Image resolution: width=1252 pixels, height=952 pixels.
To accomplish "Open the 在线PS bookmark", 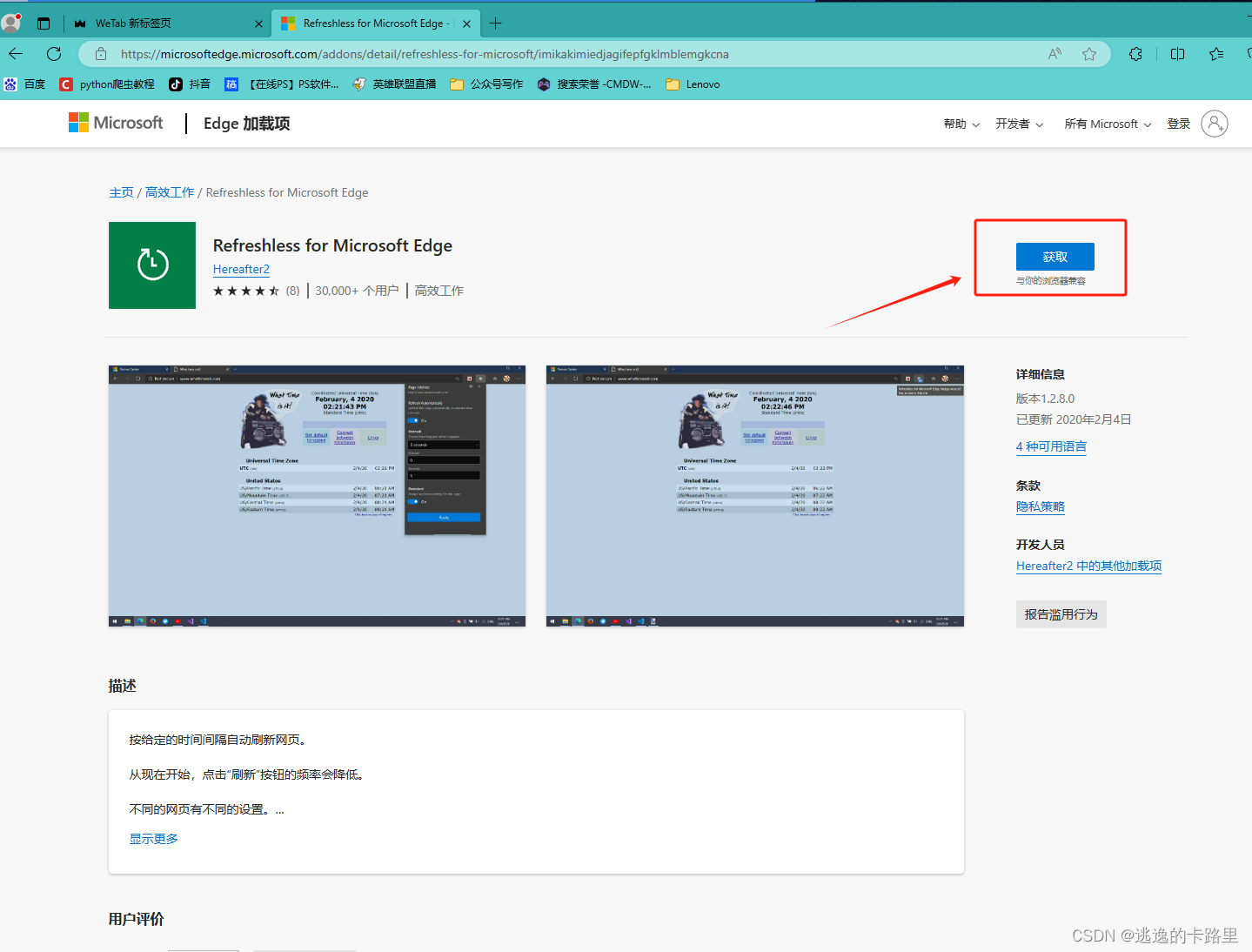I will click(x=282, y=84).
